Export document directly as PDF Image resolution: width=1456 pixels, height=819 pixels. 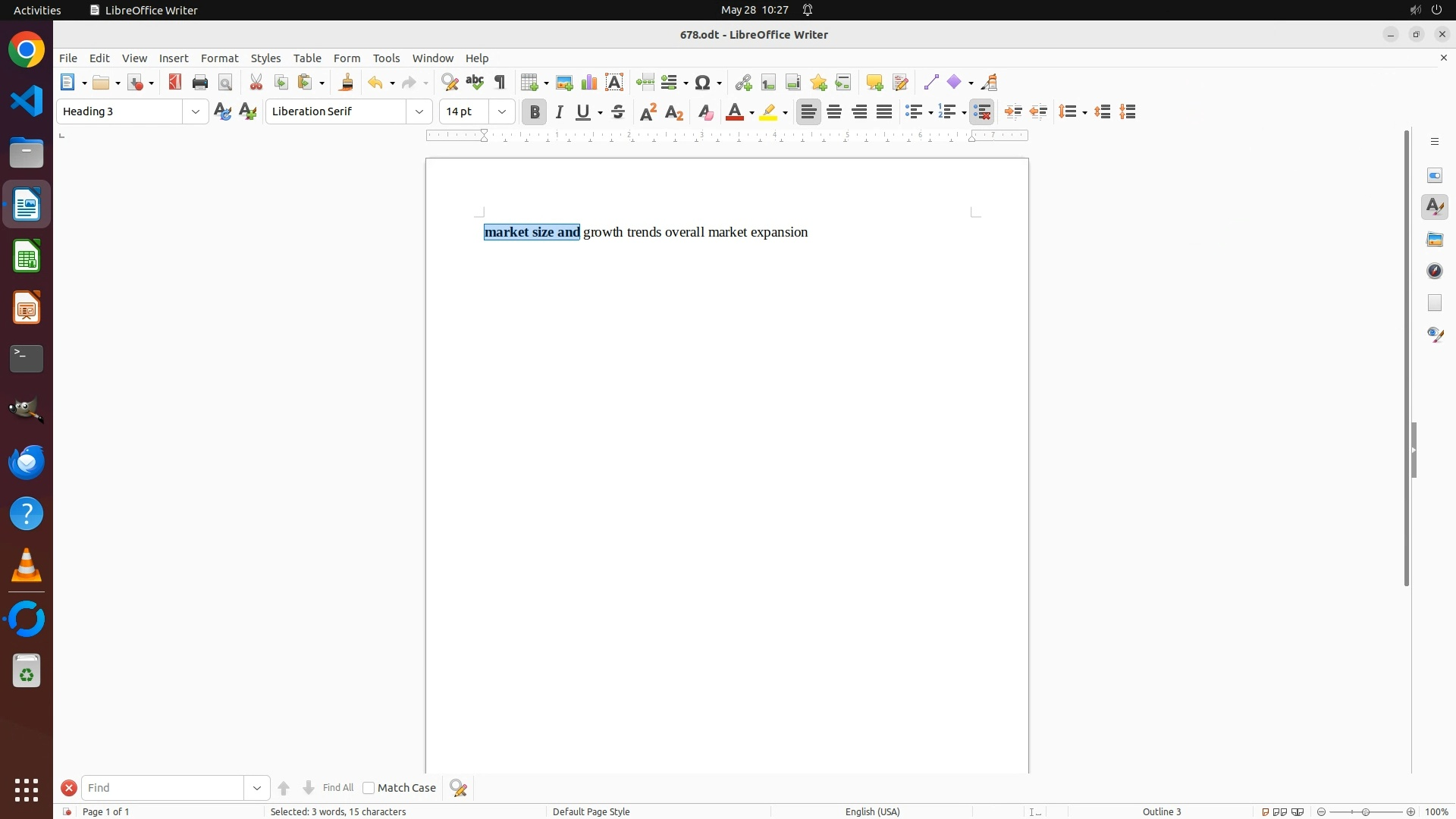click(175, 83)
